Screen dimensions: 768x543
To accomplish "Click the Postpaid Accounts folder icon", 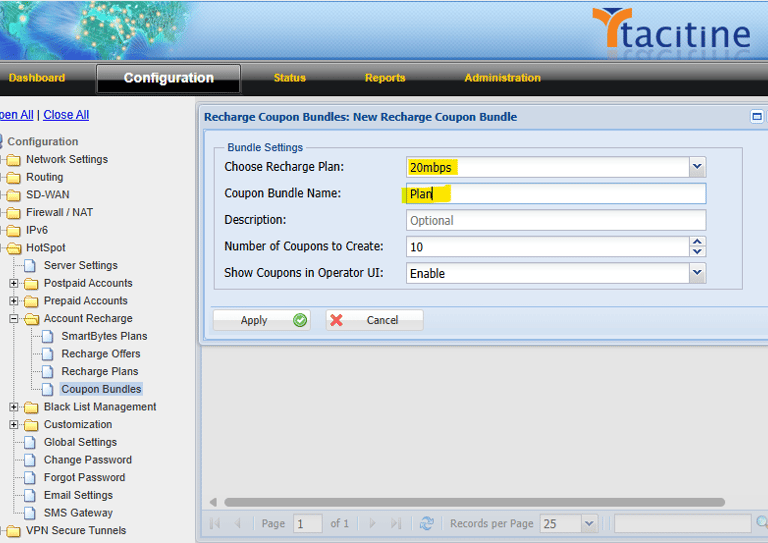I will [31, 283].
